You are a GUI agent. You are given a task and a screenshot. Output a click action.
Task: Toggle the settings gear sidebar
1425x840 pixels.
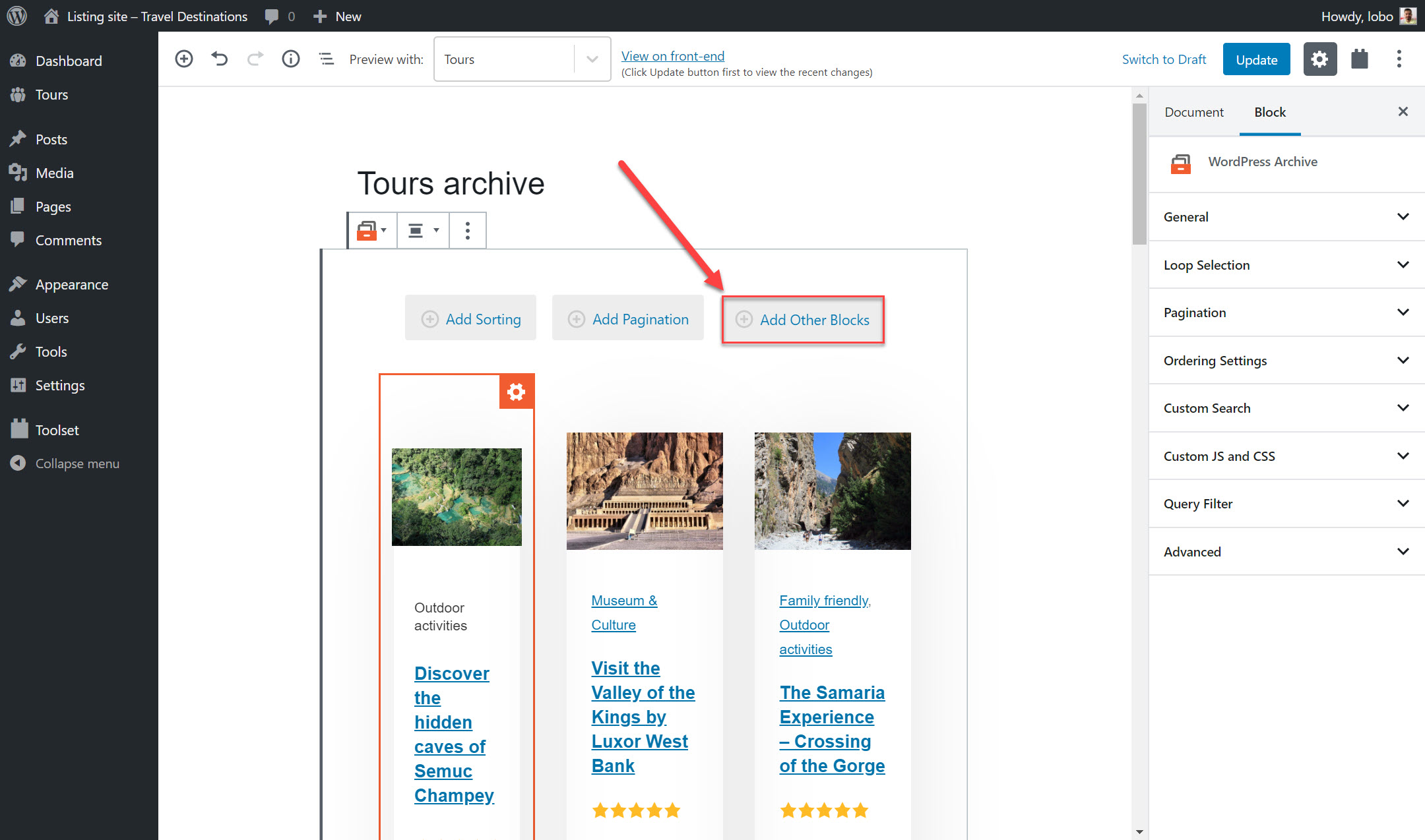click(1320, 59)
